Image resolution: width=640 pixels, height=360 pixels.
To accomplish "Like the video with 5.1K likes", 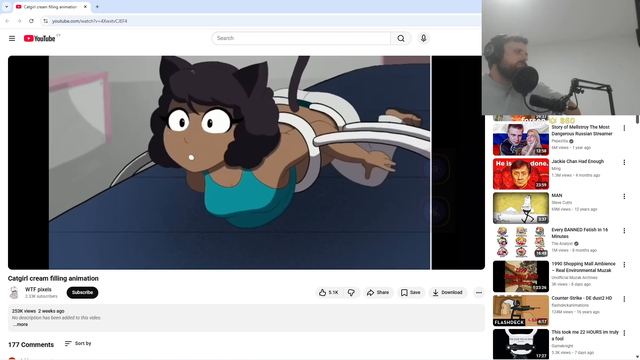I will (329, 292).
